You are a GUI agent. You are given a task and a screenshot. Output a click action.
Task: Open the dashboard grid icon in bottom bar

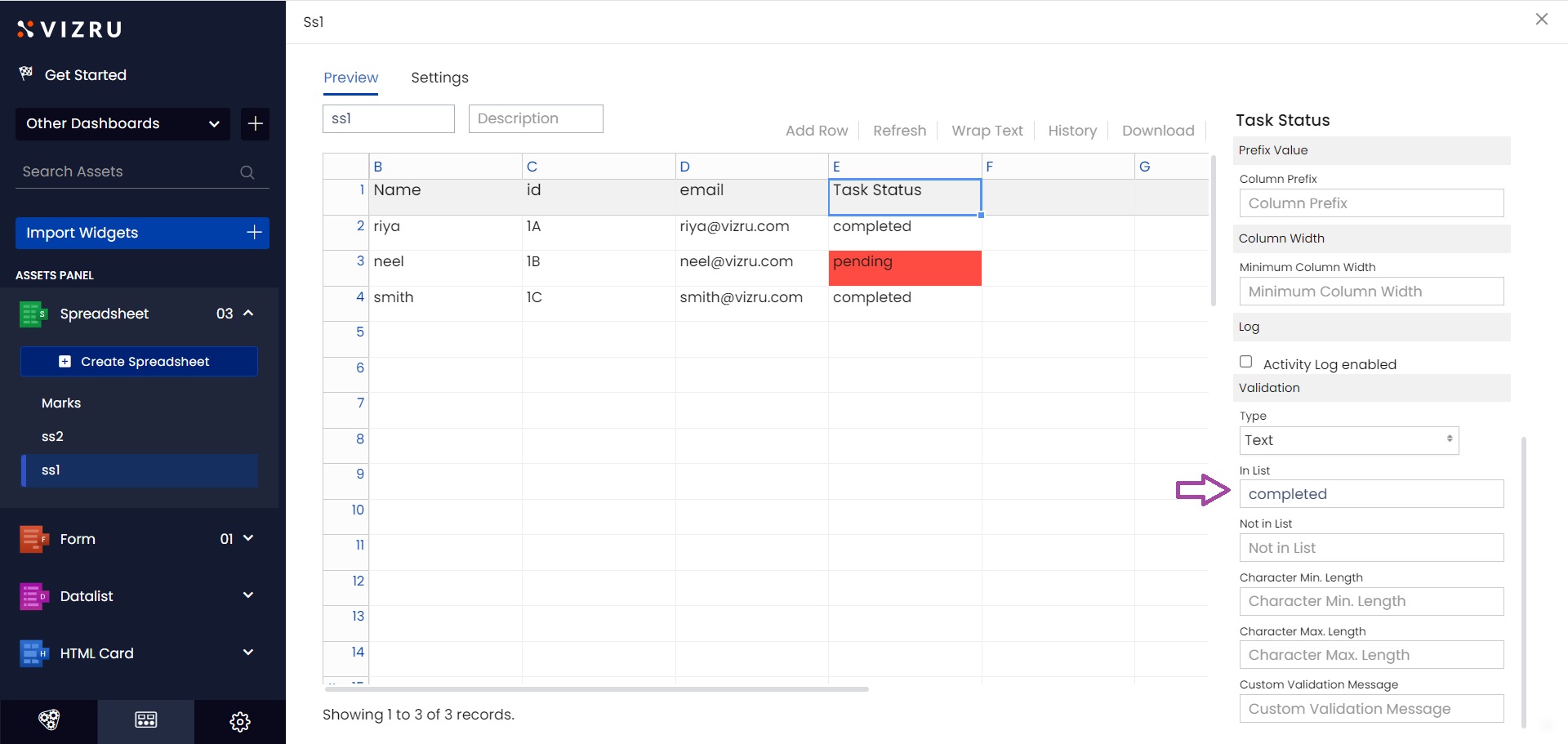click(x=145, y=719)
